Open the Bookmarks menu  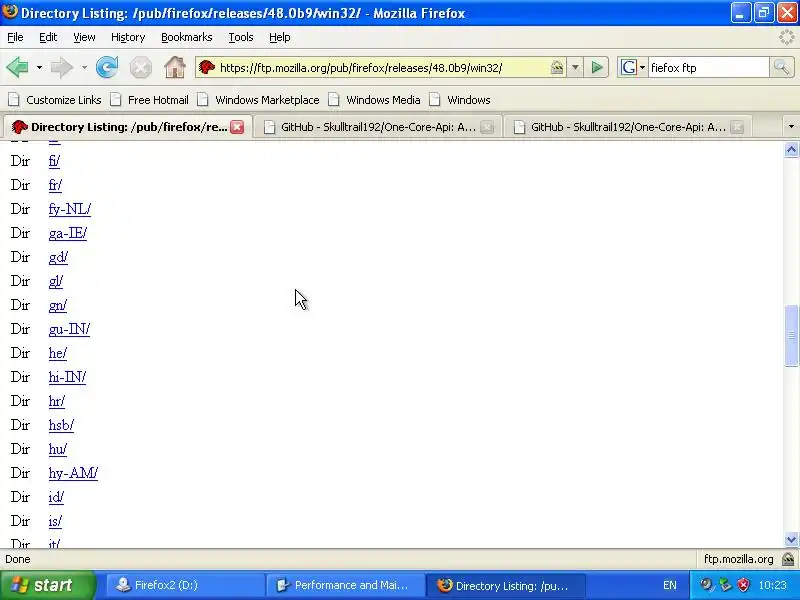tap(187, 37)
